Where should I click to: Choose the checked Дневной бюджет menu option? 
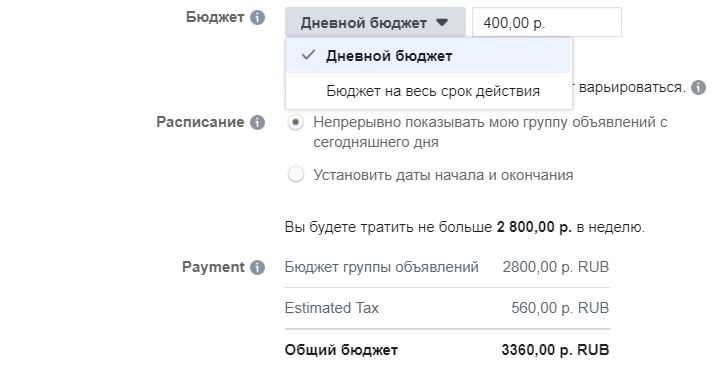click(x=429, y=56)
